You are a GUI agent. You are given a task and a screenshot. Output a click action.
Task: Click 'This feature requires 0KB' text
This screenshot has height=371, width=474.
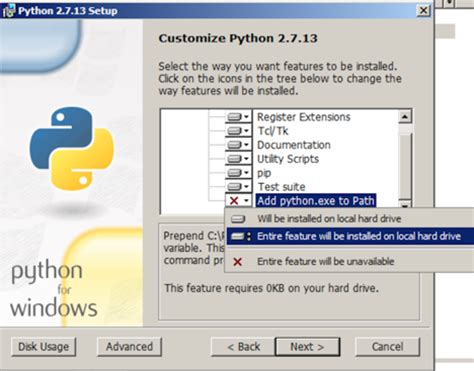[x=272, y=288]
